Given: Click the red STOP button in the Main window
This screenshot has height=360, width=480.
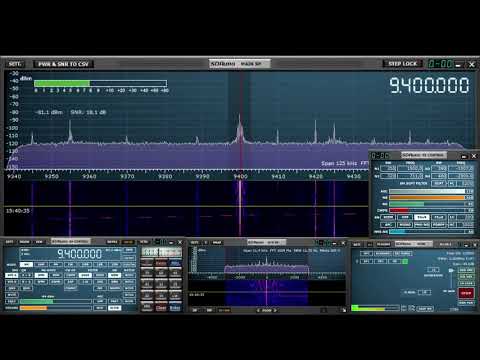Looking at the screenshot, I should click(x=466, y=293).
